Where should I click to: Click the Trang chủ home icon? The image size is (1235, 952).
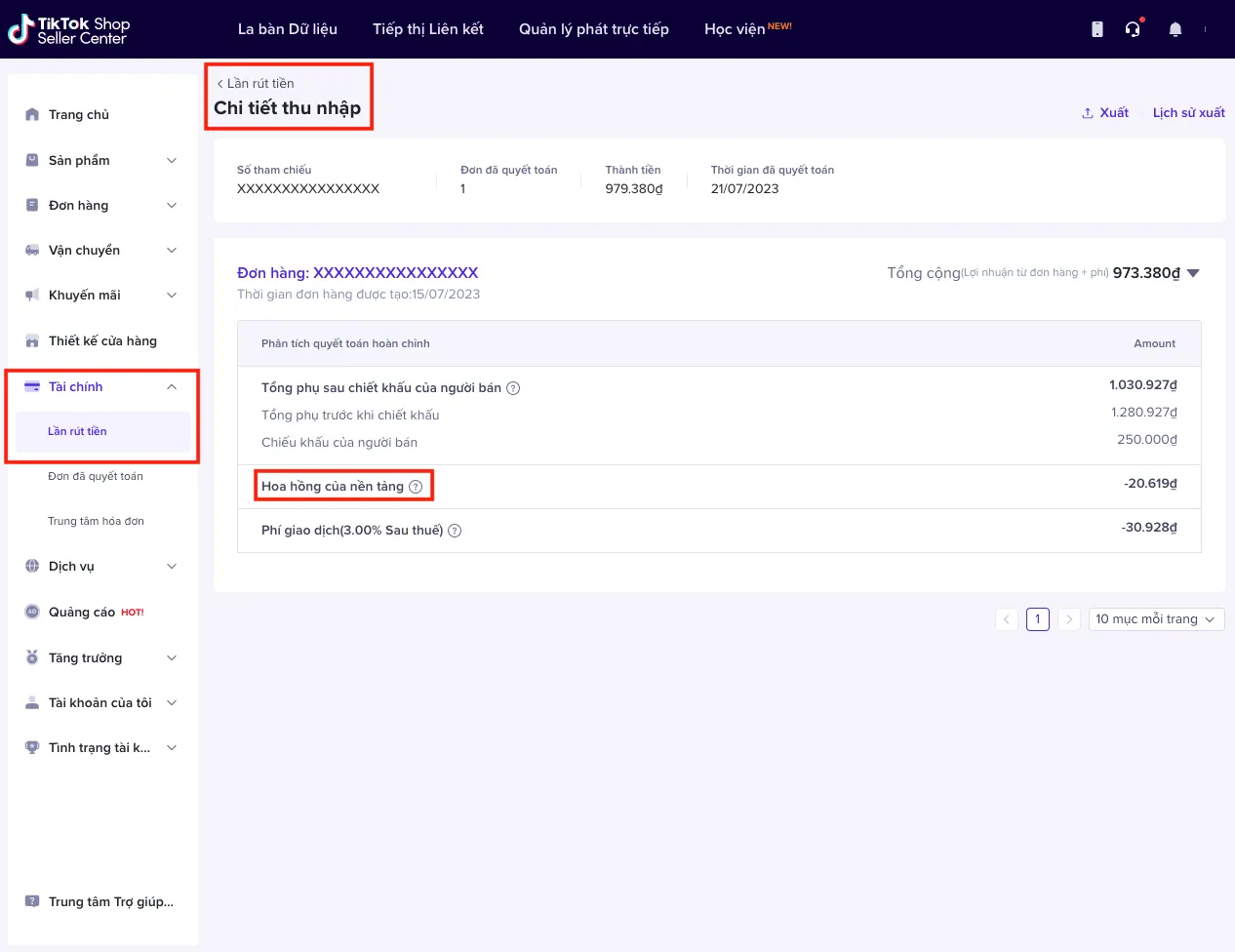coord(32,114)
